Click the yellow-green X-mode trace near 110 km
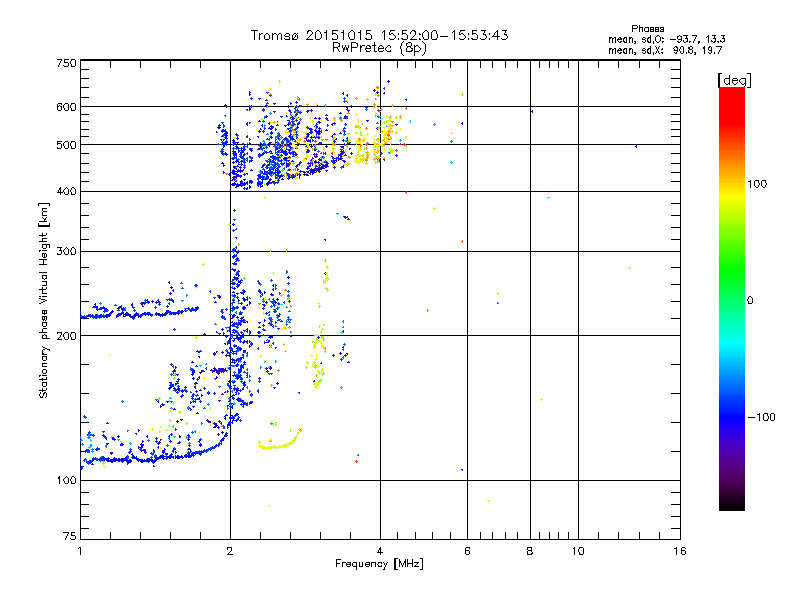 click(279, 446)
